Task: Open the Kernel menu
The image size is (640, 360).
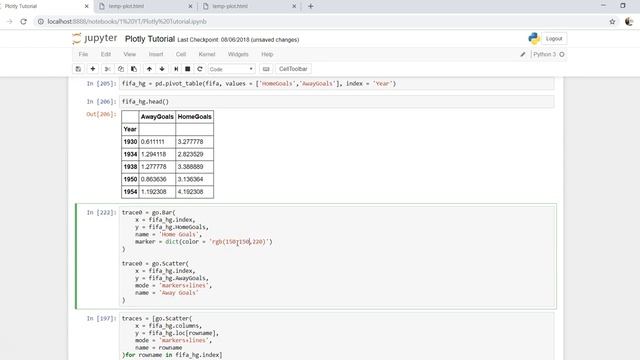Action: pos(207,54)
